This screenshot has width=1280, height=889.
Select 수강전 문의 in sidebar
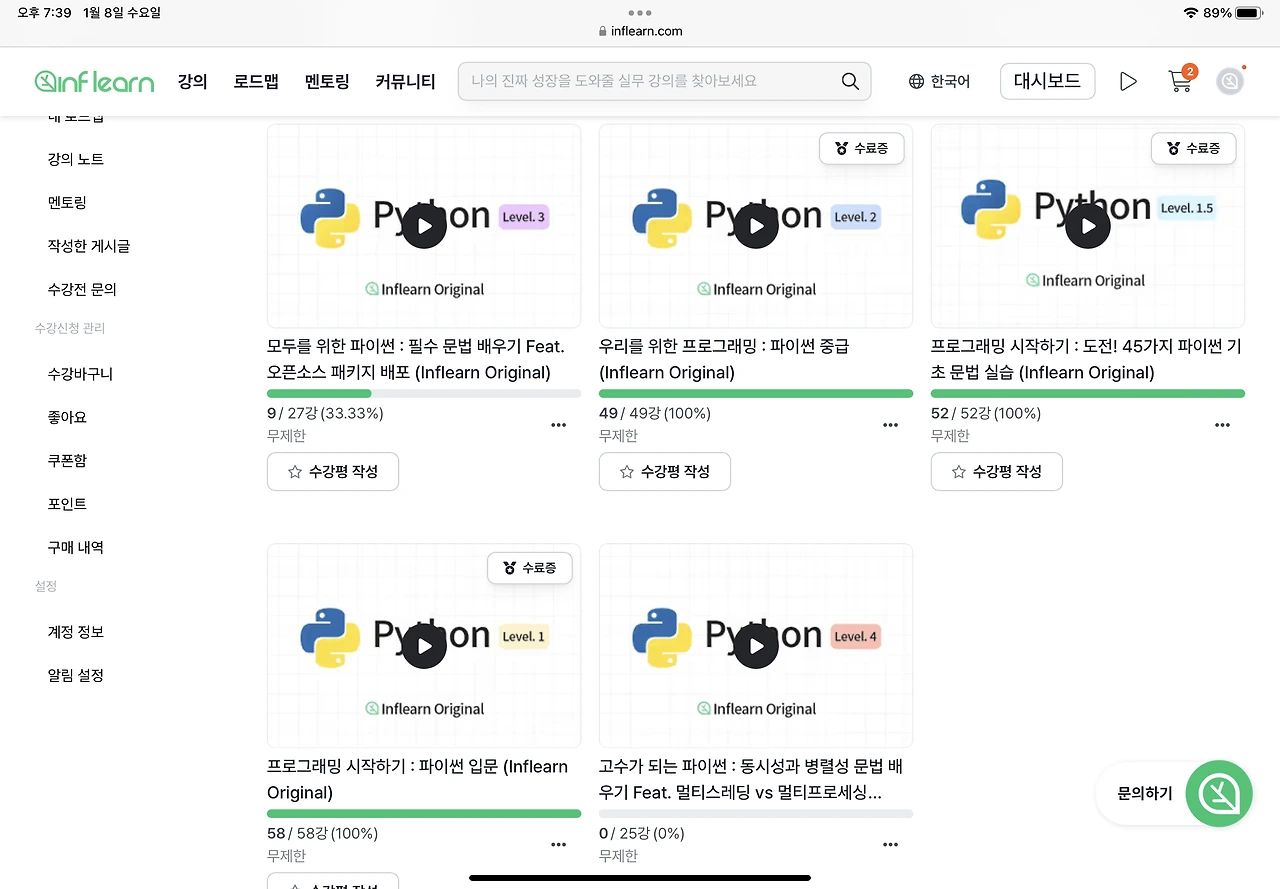coord(82,289)
